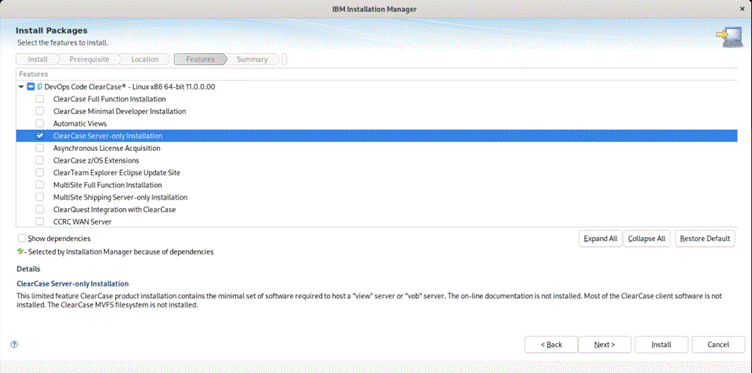Collapse the DevOps Code ClearCase tree node

[21, 87]
